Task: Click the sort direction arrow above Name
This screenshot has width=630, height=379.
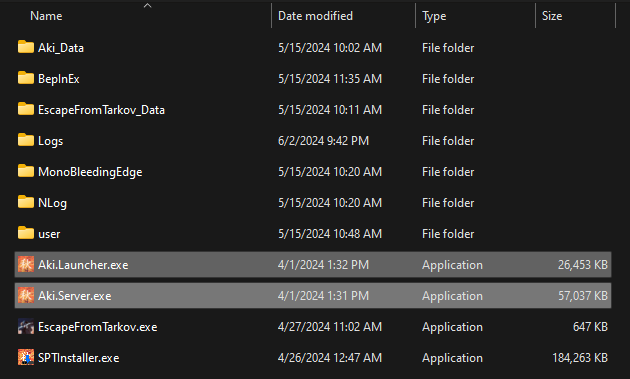Action: point(147,5)
